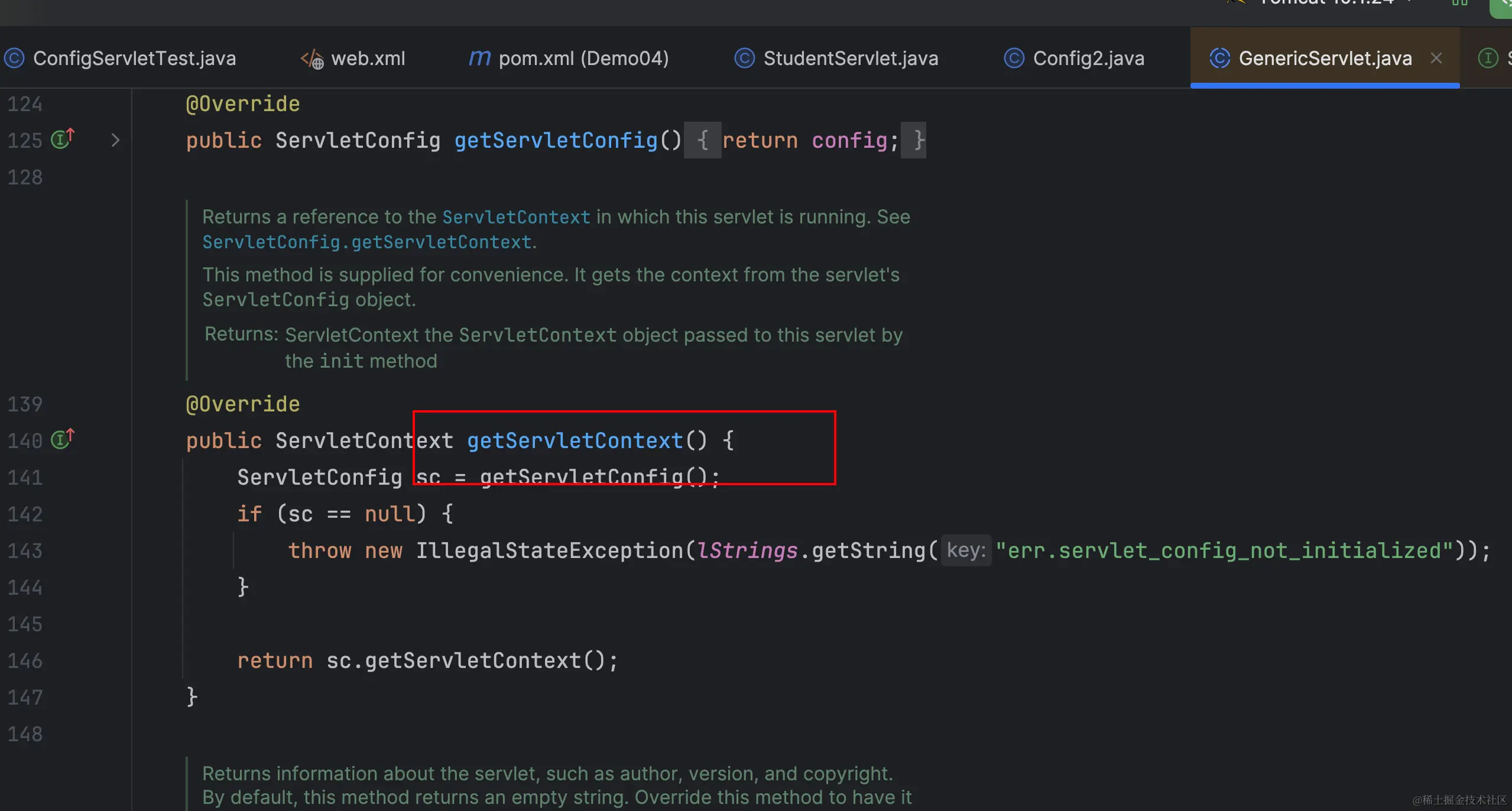Click the XML file icon on web.xml tab
This screenshot has height=811, width=1512.
pyautogui.click(x=312, y=59)
